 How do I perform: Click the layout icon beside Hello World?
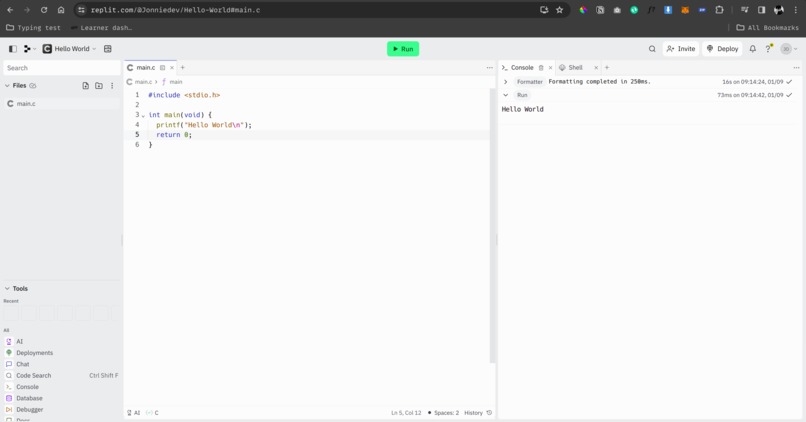coord(107,49)
